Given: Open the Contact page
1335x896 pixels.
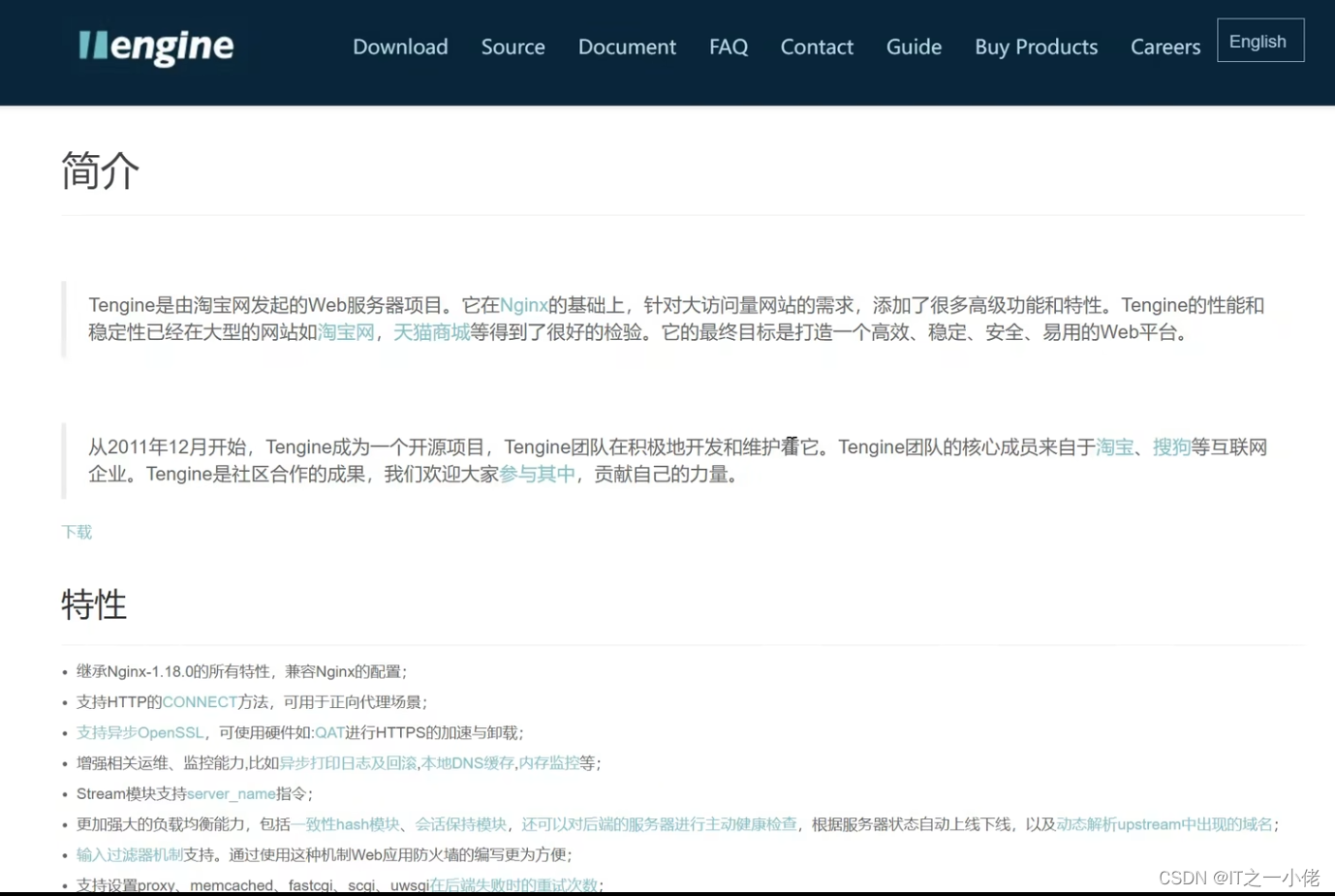Looking at the screenshot, I should point(816,46).
